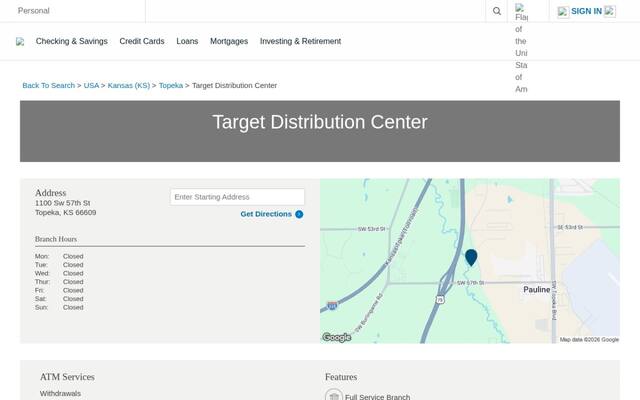640x400 pixels.
Task: Select the Mon: Closed hours row
Action: 59,256
